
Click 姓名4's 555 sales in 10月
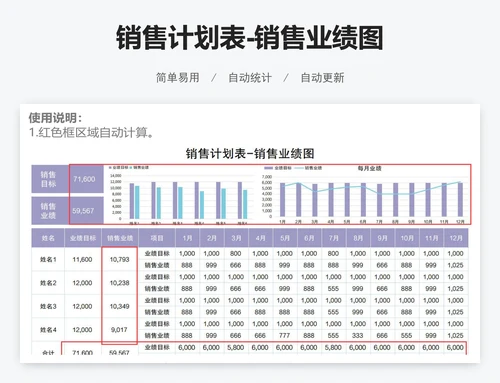406,335
